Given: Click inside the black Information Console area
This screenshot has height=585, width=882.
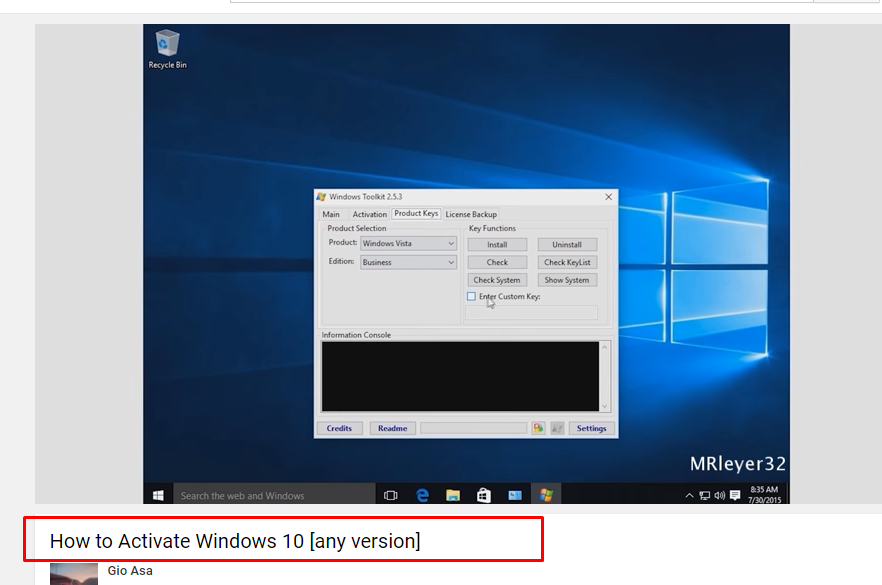Looking at the screenshot, I should [460, 376].
